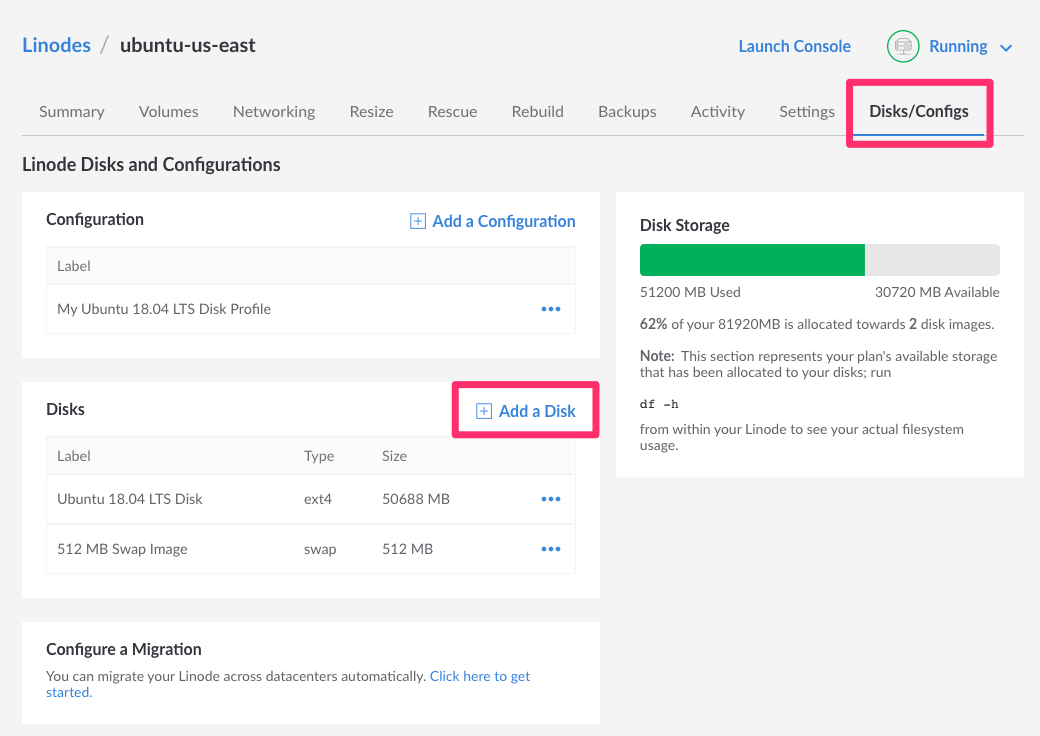Click the green Disk Storage usage bar
1040x736 pixels.
[x=752, y=259]
